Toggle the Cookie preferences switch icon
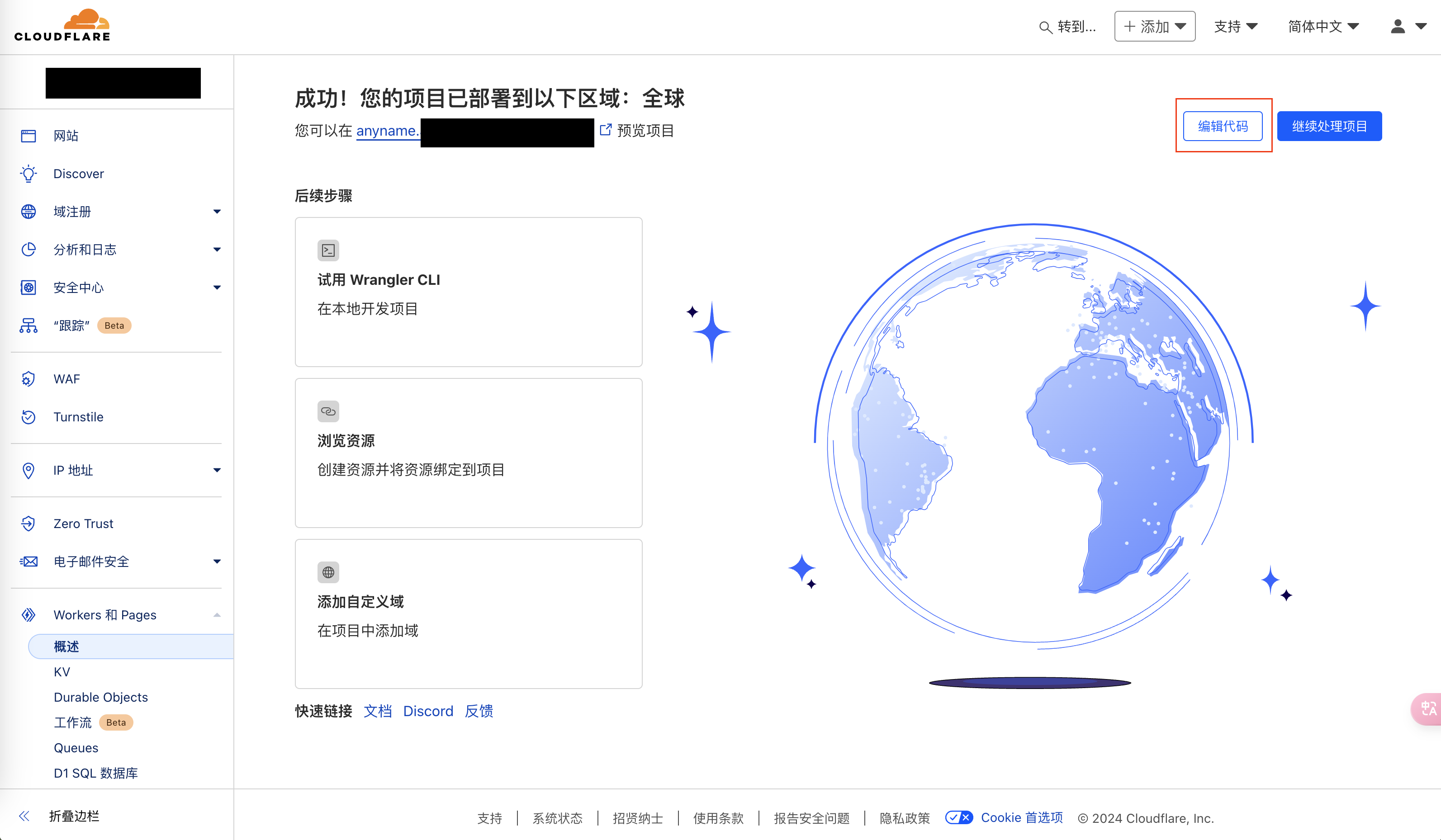The height and width of the screenshot is (840, 1441). pos(959,818)
